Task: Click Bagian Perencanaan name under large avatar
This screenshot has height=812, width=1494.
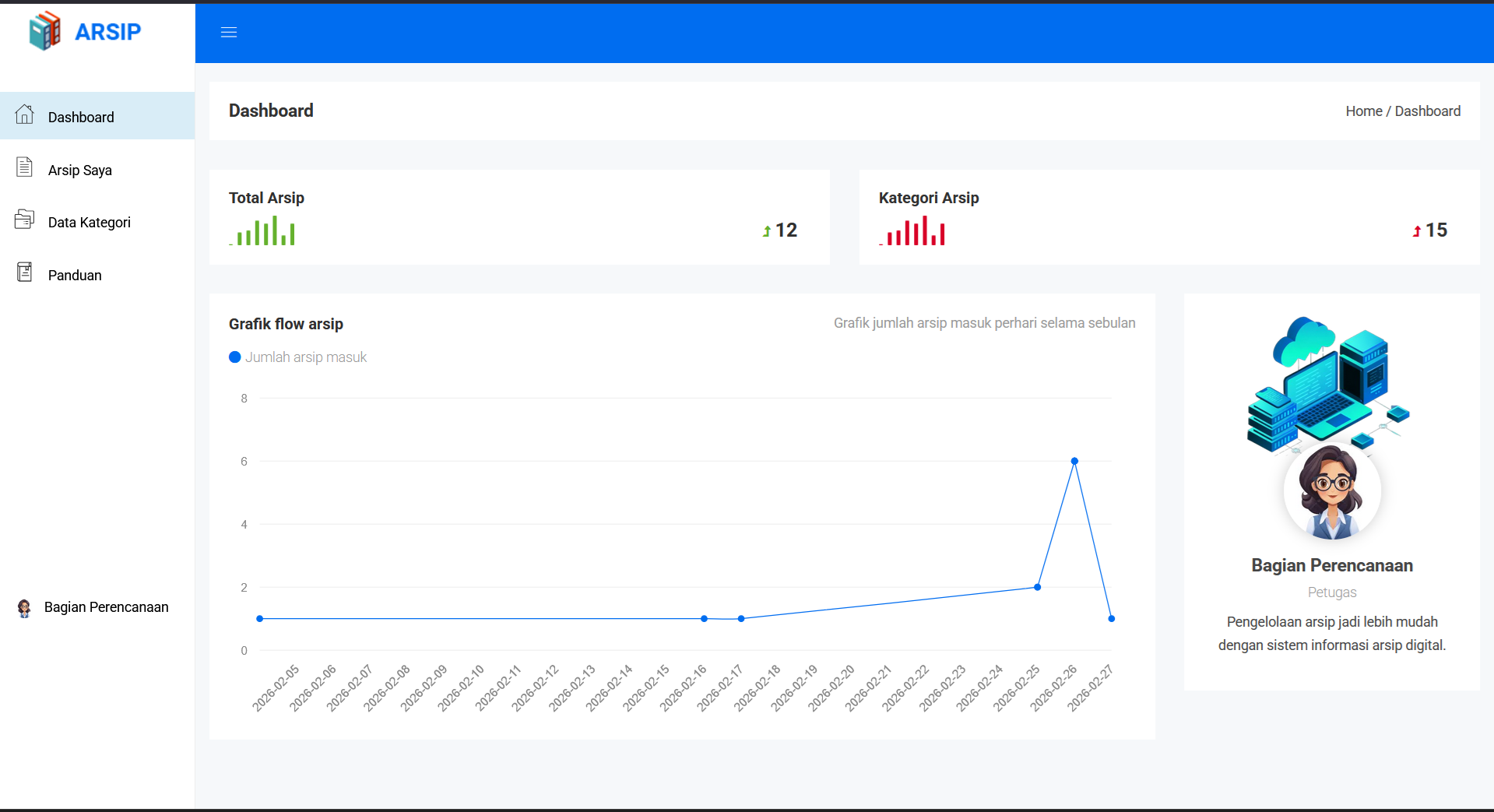Action: point(1332,566)
